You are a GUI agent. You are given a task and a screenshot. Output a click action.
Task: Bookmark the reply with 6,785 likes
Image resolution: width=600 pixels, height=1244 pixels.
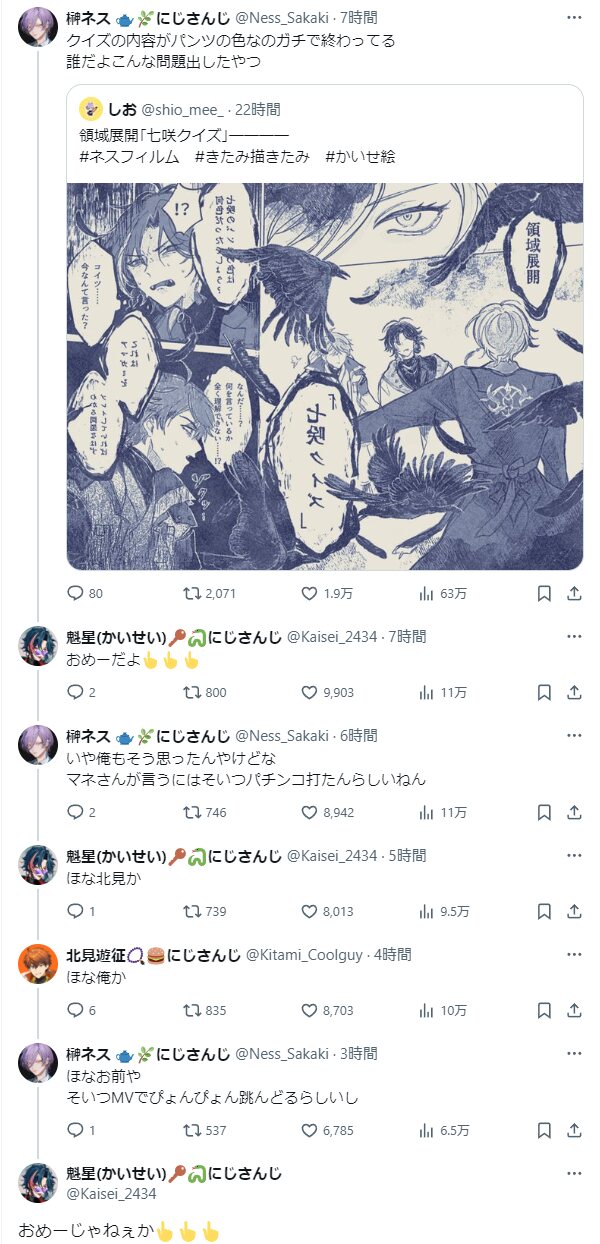(x=544, y=1130)
